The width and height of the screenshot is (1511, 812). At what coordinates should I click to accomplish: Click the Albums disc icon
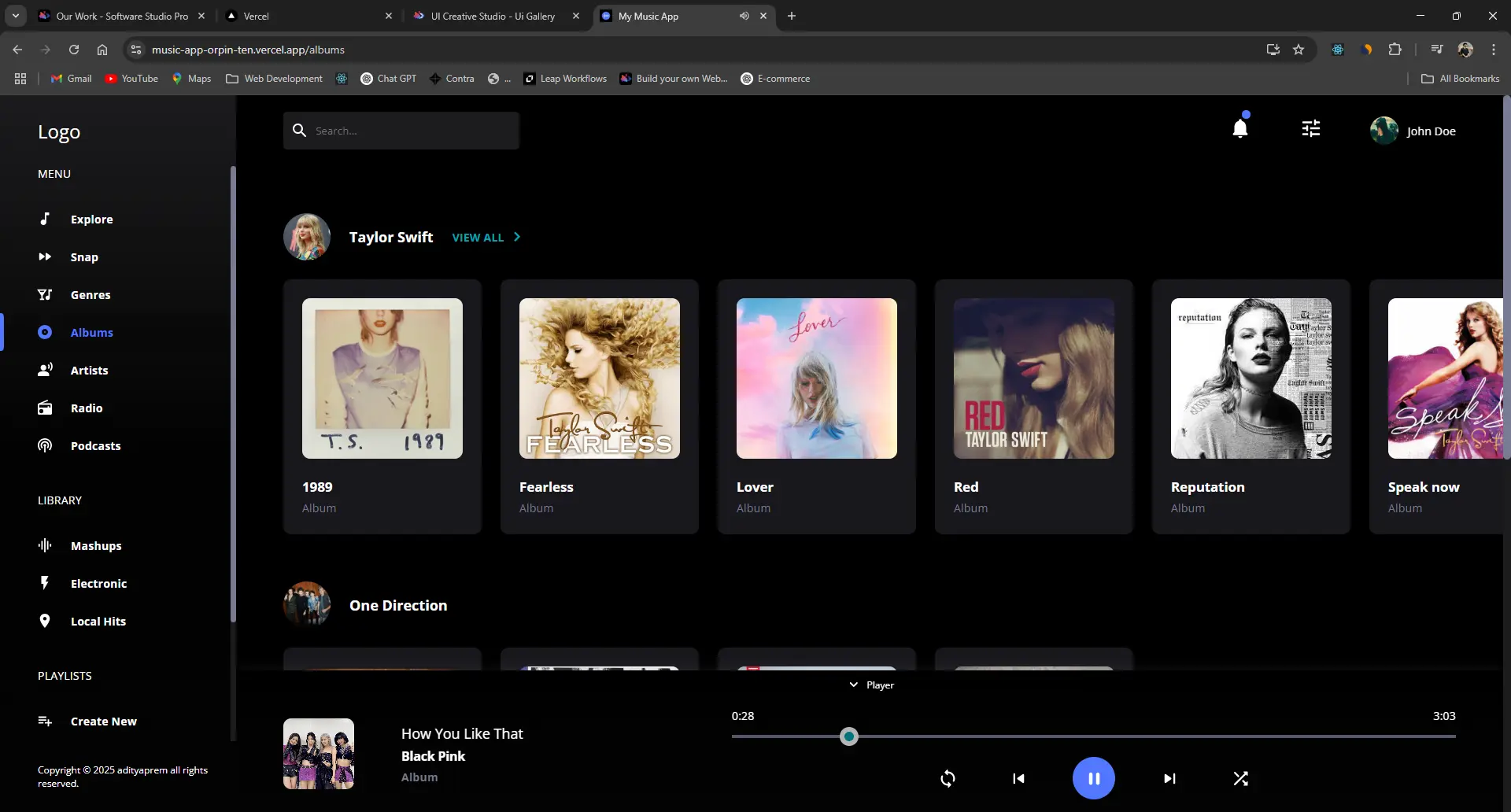point(45,332)
